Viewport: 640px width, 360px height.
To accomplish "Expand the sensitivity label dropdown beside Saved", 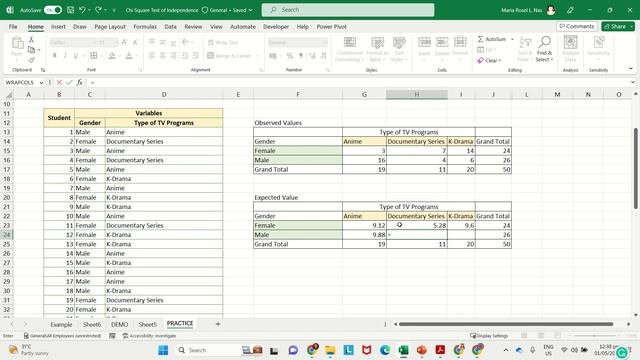I will [x=250, y=10].
